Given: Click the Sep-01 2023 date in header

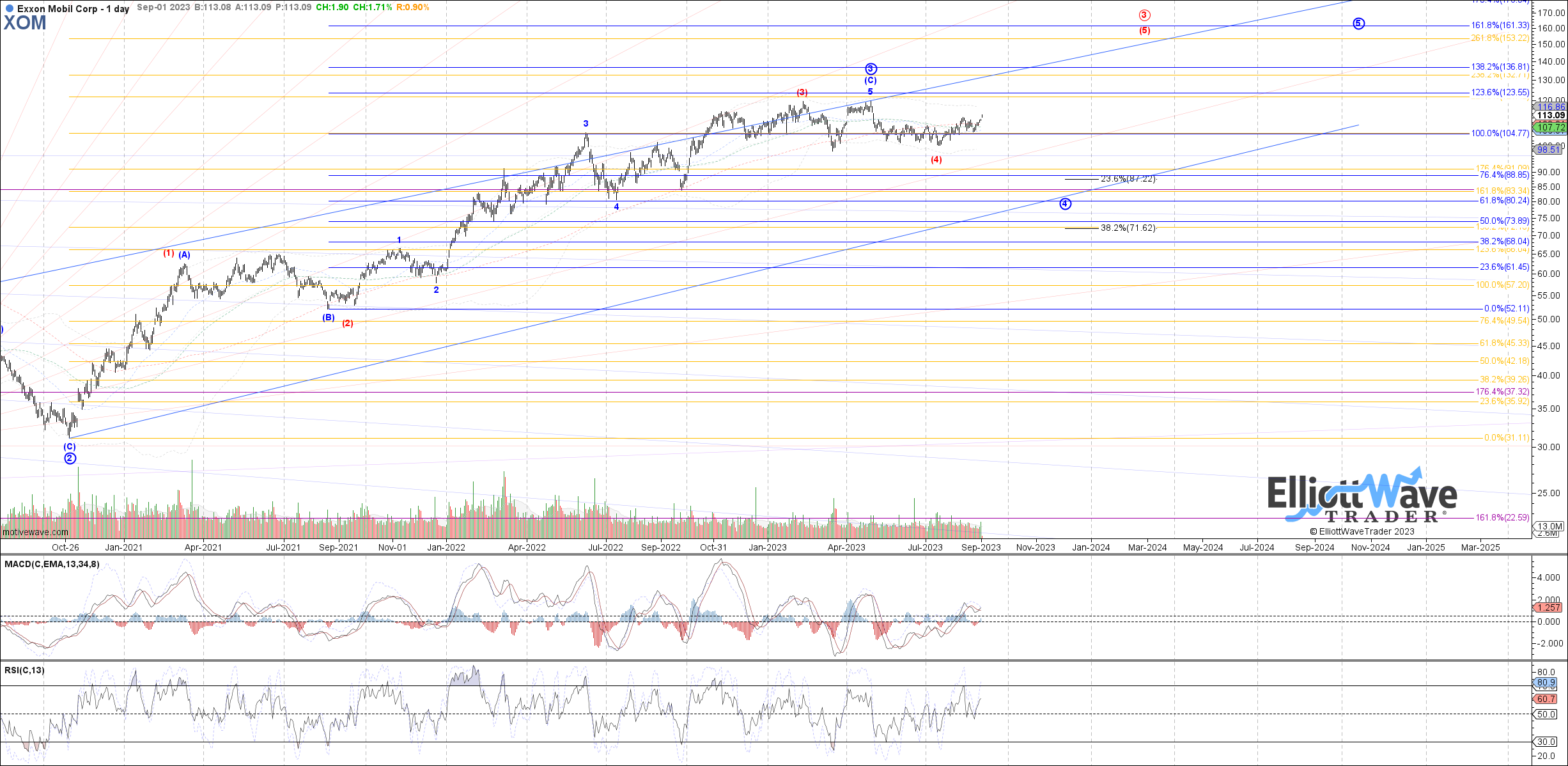Looking at the screenshot, I should (x=164, y=8).
